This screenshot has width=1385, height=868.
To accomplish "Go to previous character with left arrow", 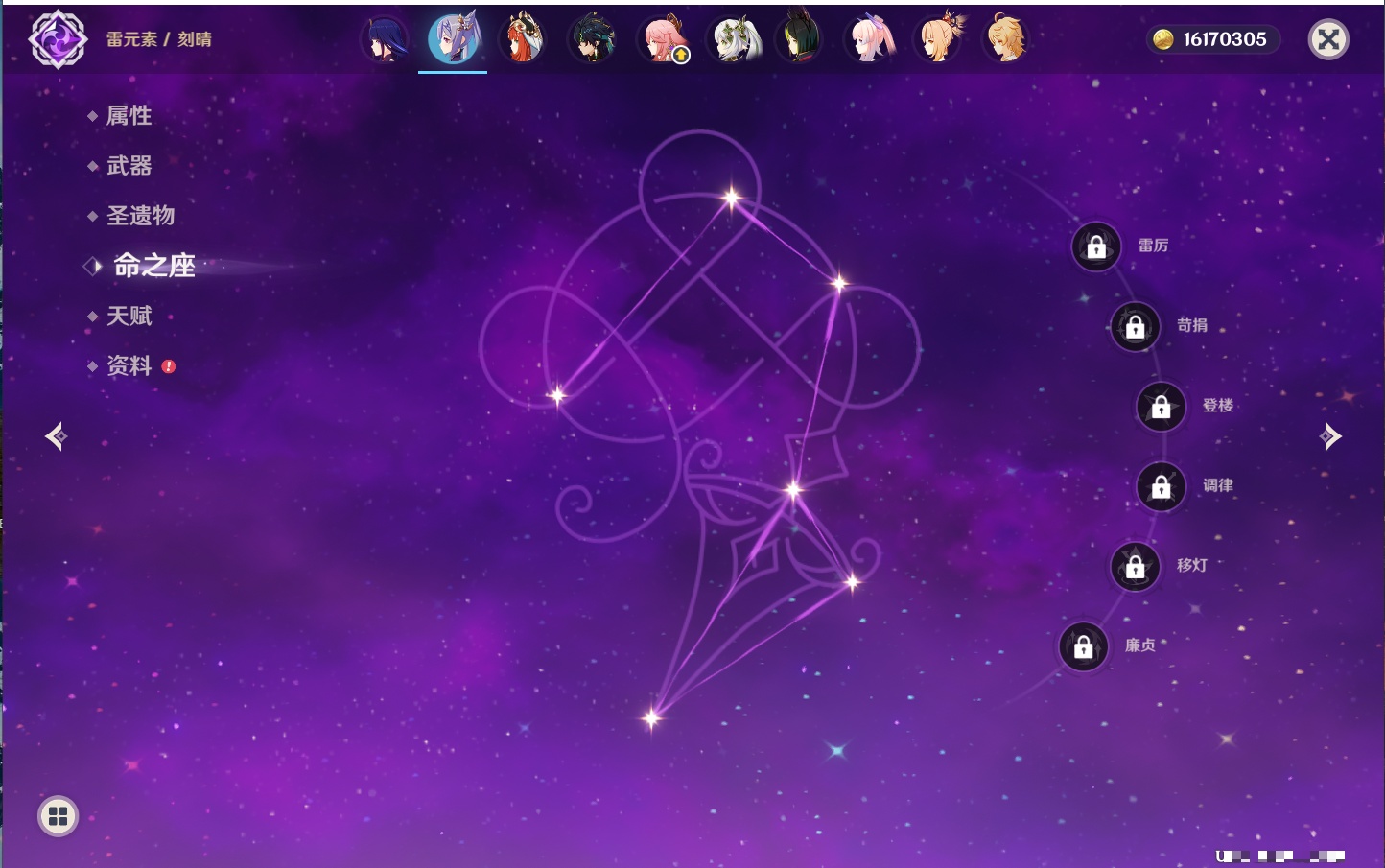I will tap(56, 436).
